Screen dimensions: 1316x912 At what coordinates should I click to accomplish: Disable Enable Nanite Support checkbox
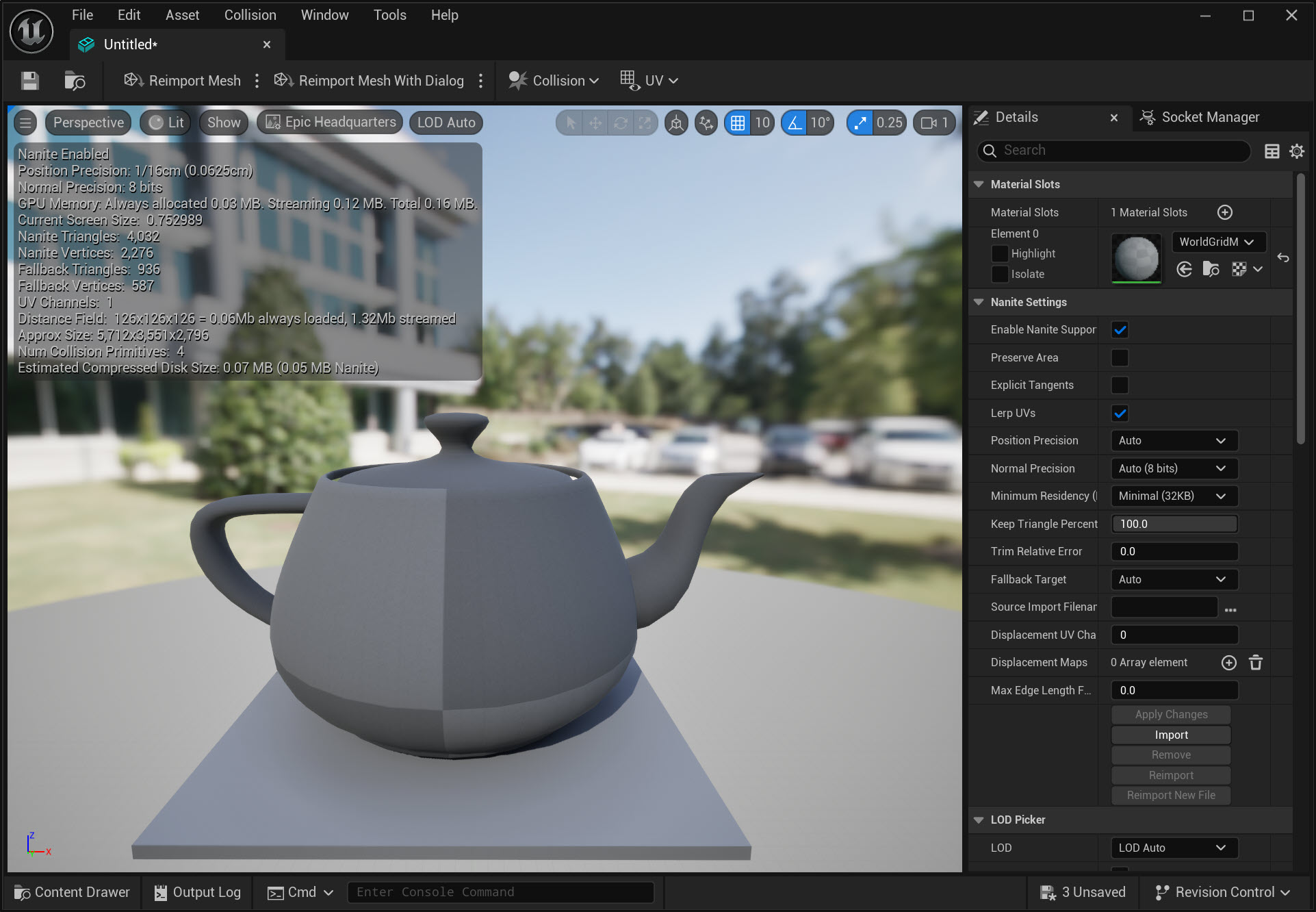(1120, 329)
